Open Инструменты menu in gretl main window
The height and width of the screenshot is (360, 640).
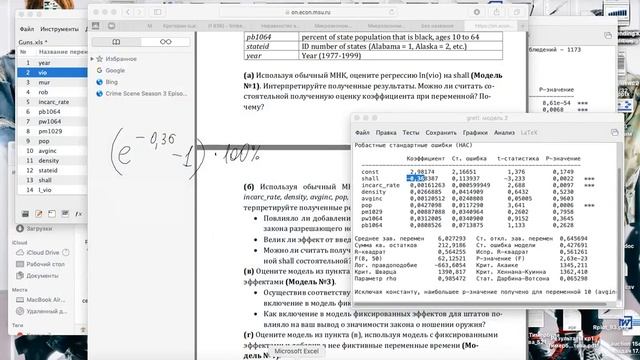coord(59,29)
